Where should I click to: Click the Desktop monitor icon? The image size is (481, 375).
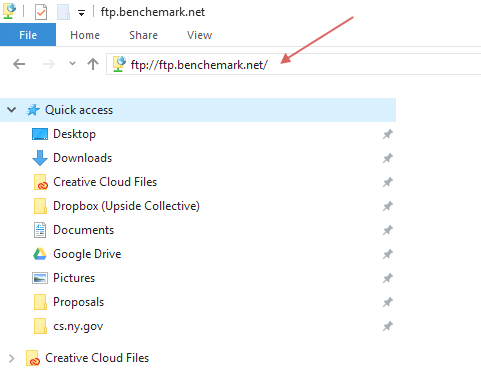pos(40,134)
